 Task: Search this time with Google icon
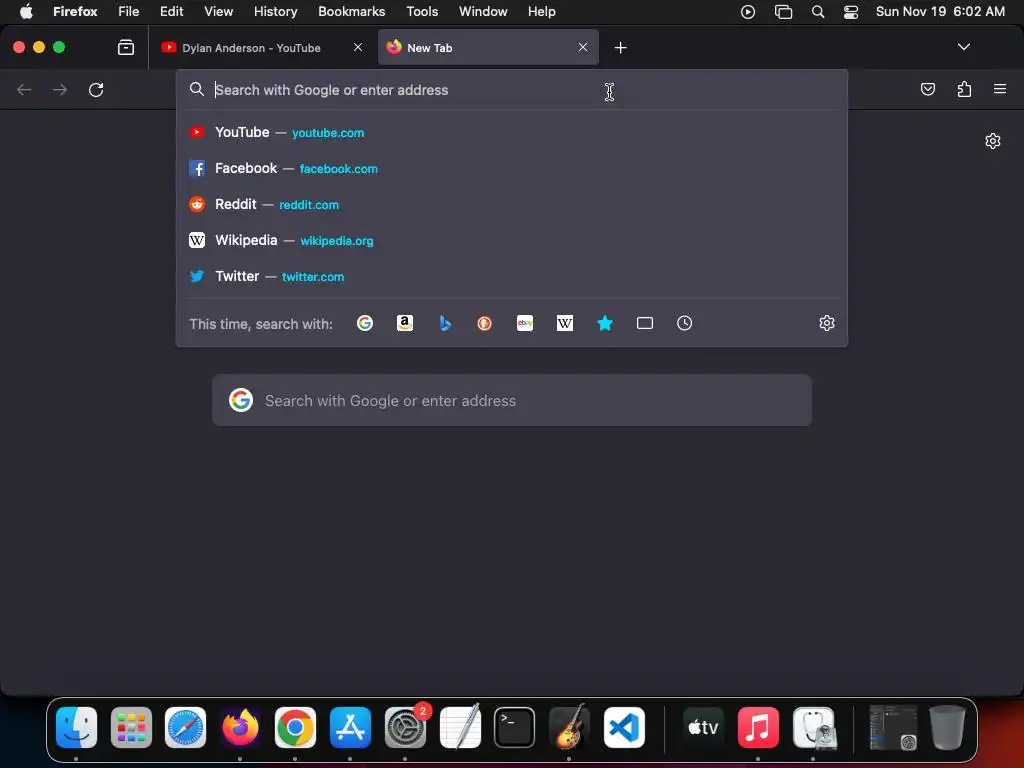[x=364, y=323]
